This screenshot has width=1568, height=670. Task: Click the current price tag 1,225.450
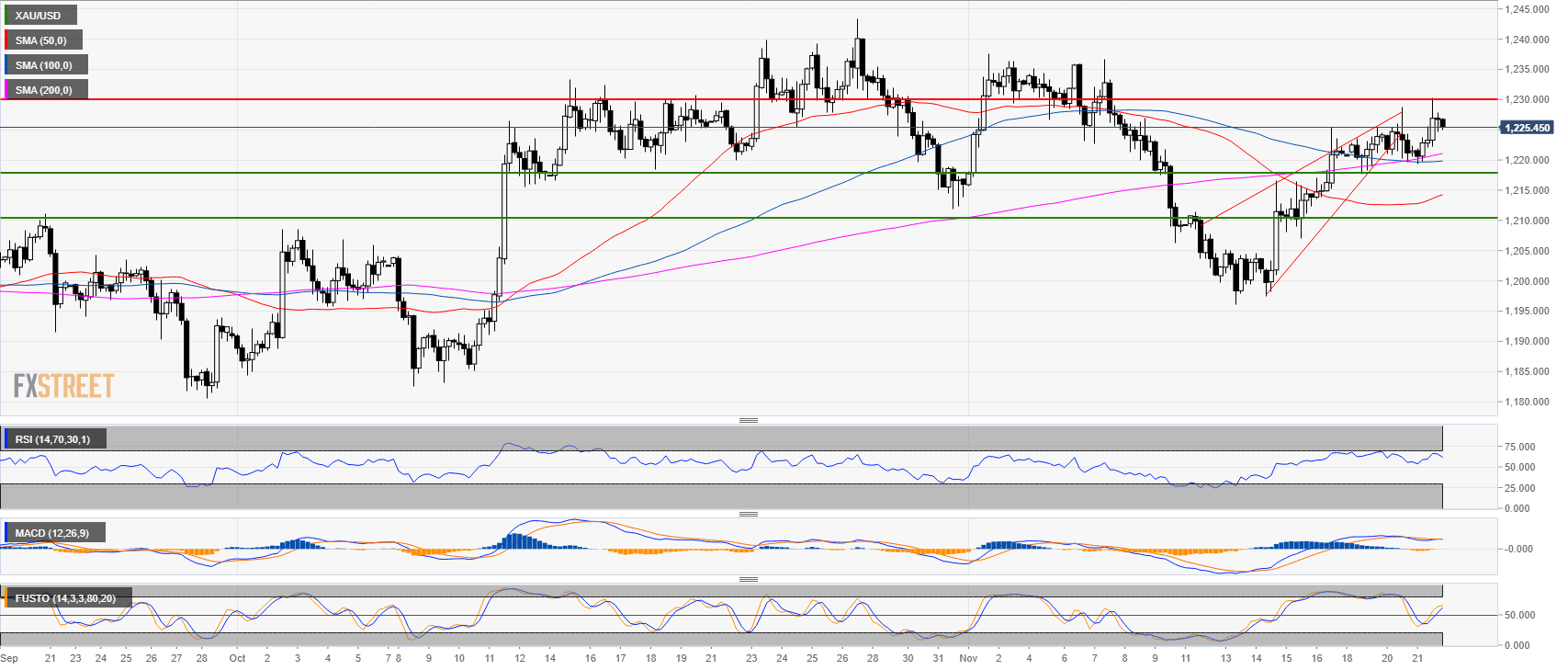pyautogui.click(x=1526, y=128)
